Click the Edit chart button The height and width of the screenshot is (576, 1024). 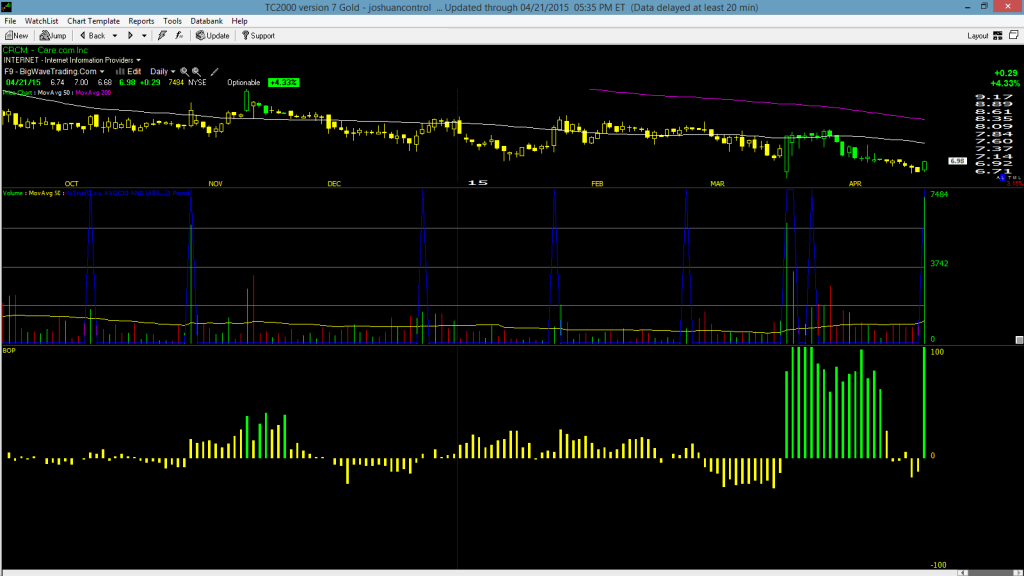click(129, 72)
